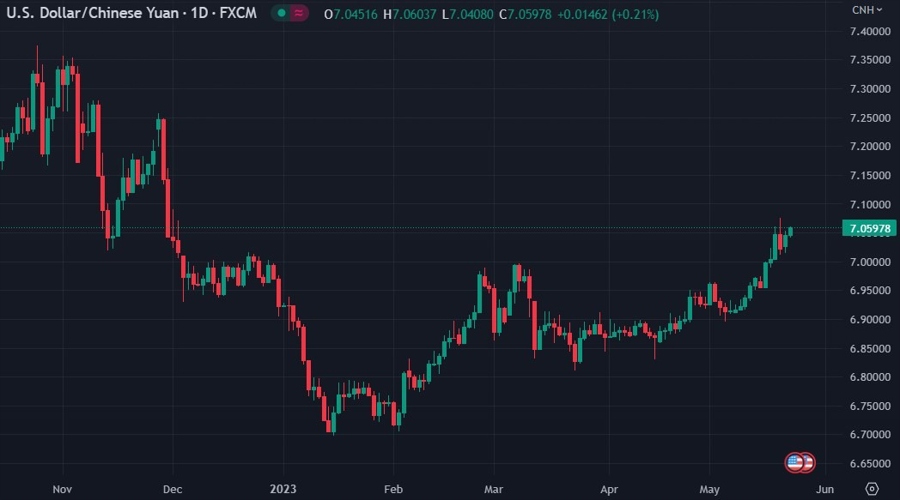This screenshot has width=900, height=500.
Task: Click the May label on time axis
Action: pyautogui.click(x=709, y=489)
